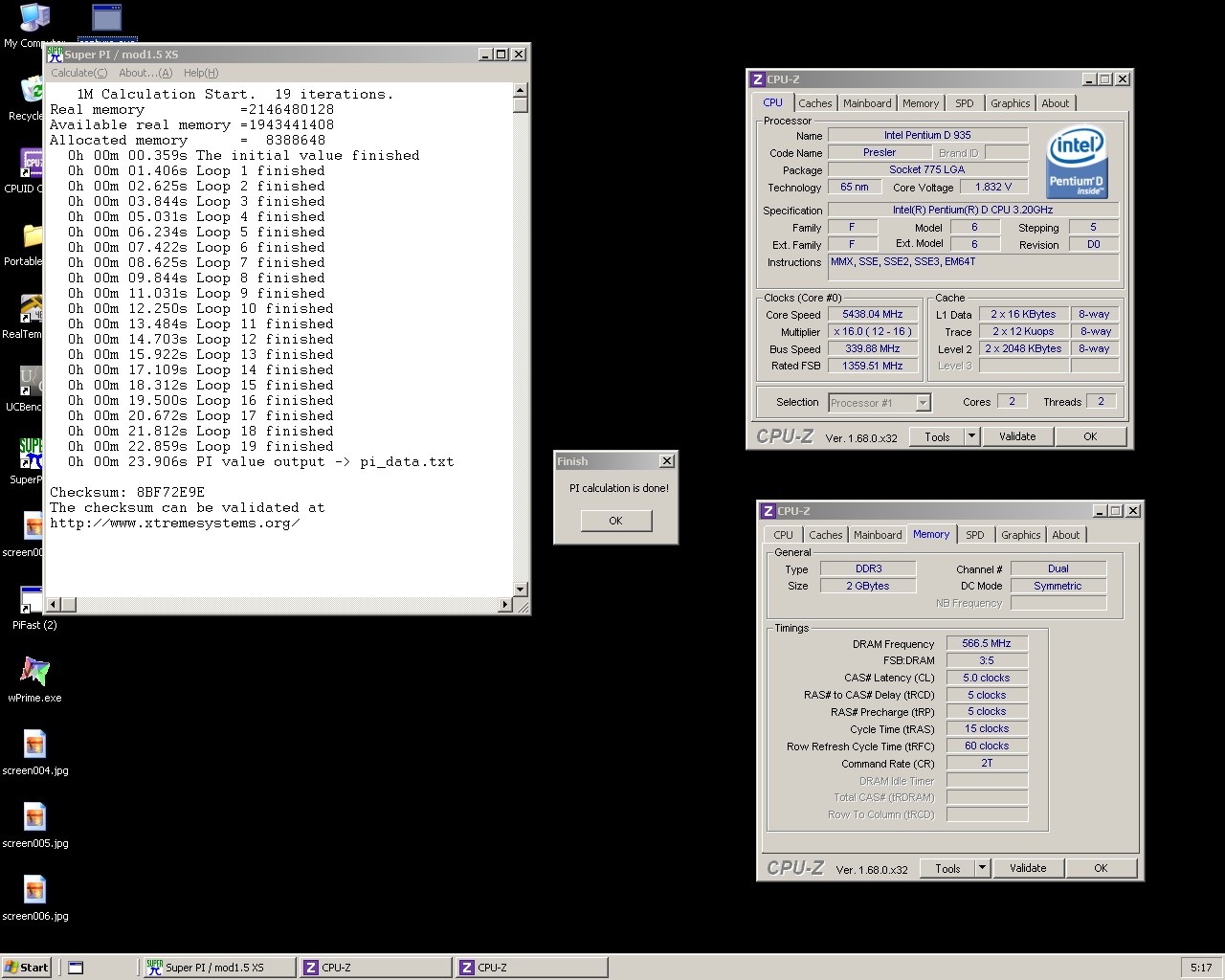
Task: Switch to SPD tab in upper CPU-Z
Action: [x=965, y=103]
